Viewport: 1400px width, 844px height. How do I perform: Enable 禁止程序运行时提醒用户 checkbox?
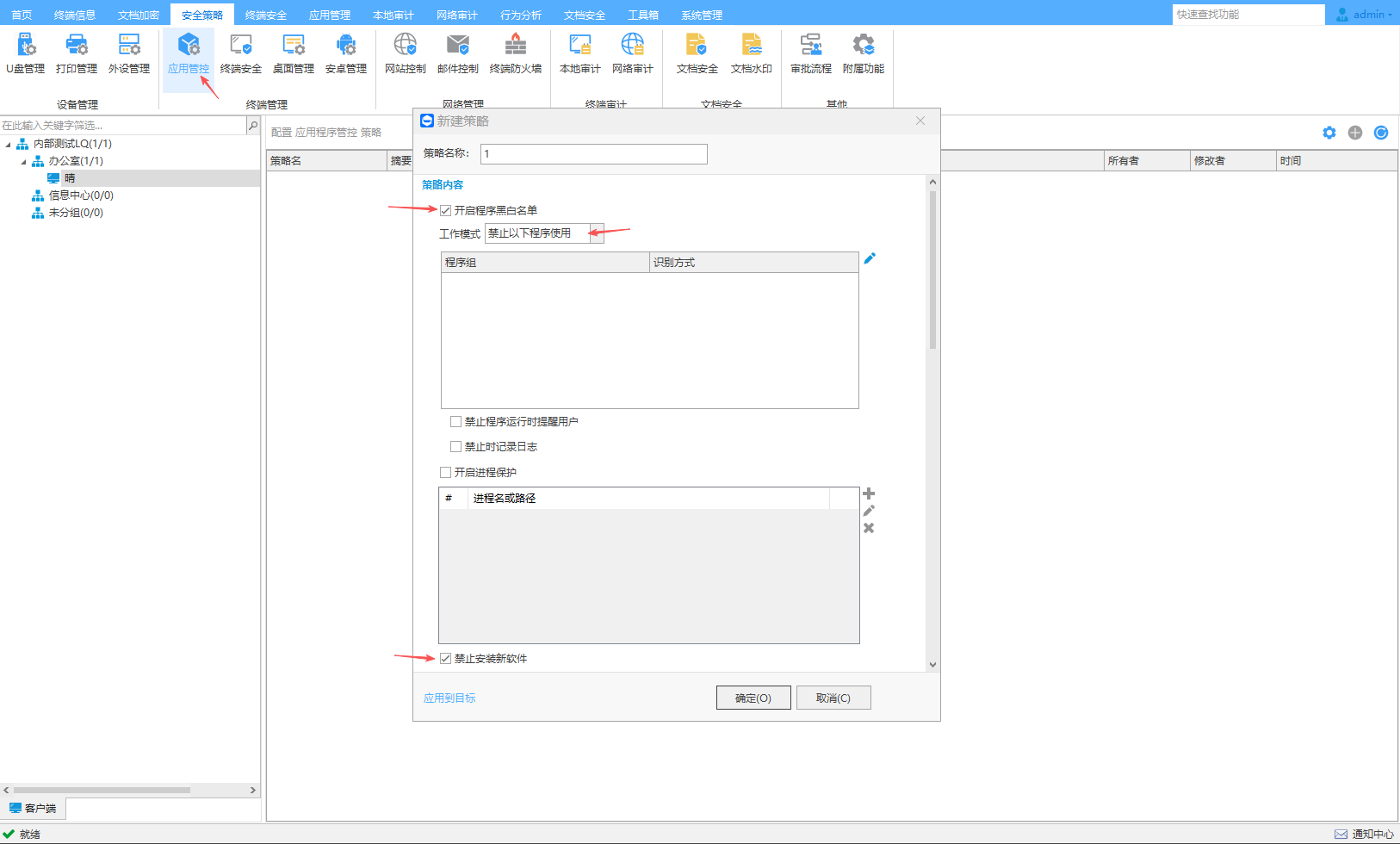click(x=456, y=422)
